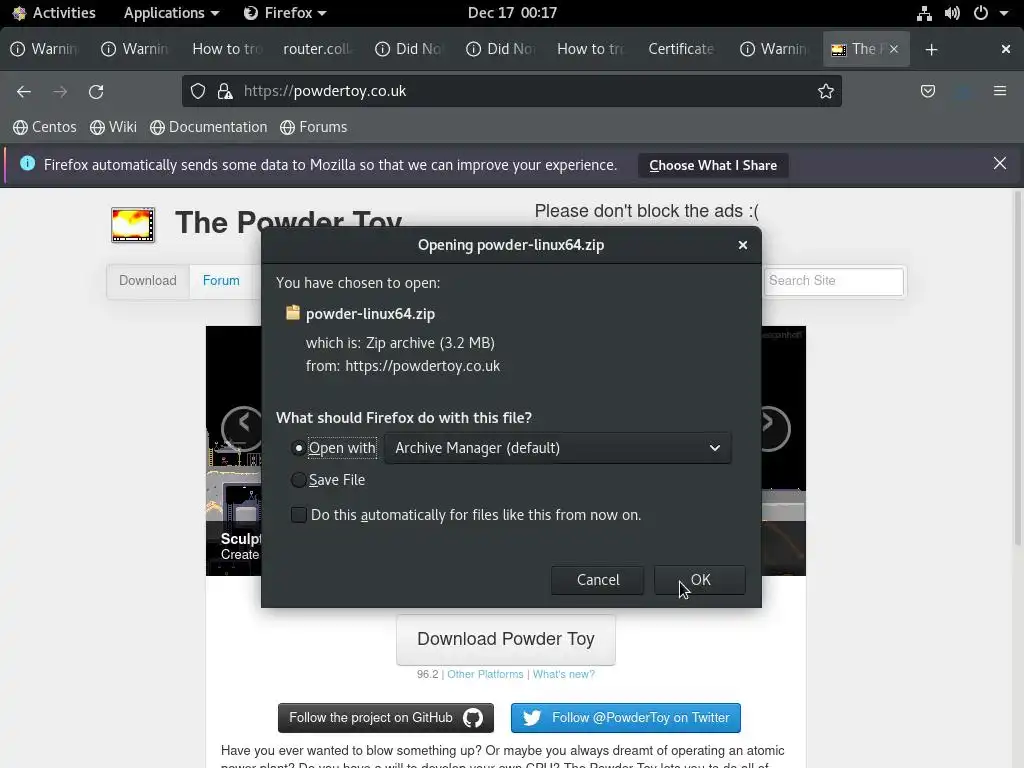Close the Powder Toy browser tab
Image resolution: width=1024 pixels, height=768 pixels.
(x=893, y=49)
